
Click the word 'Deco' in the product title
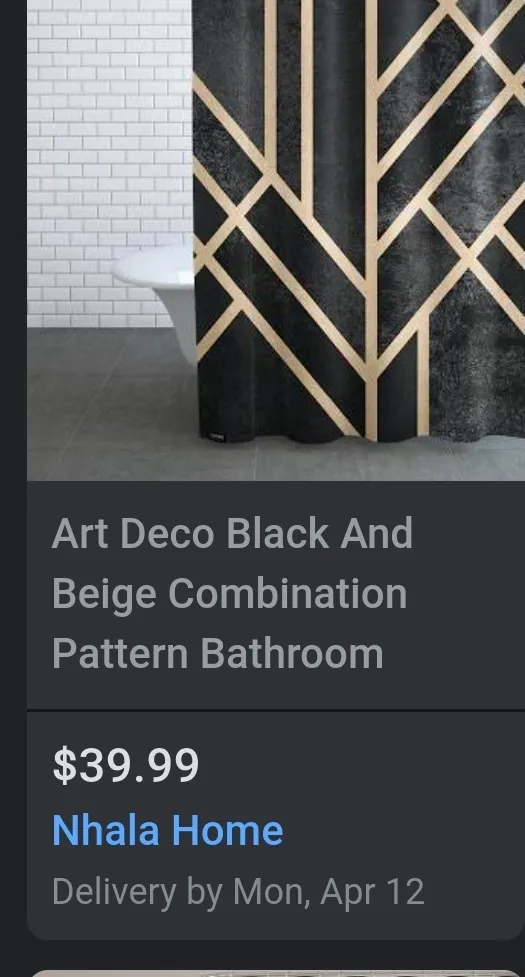[x=167, y=533]
